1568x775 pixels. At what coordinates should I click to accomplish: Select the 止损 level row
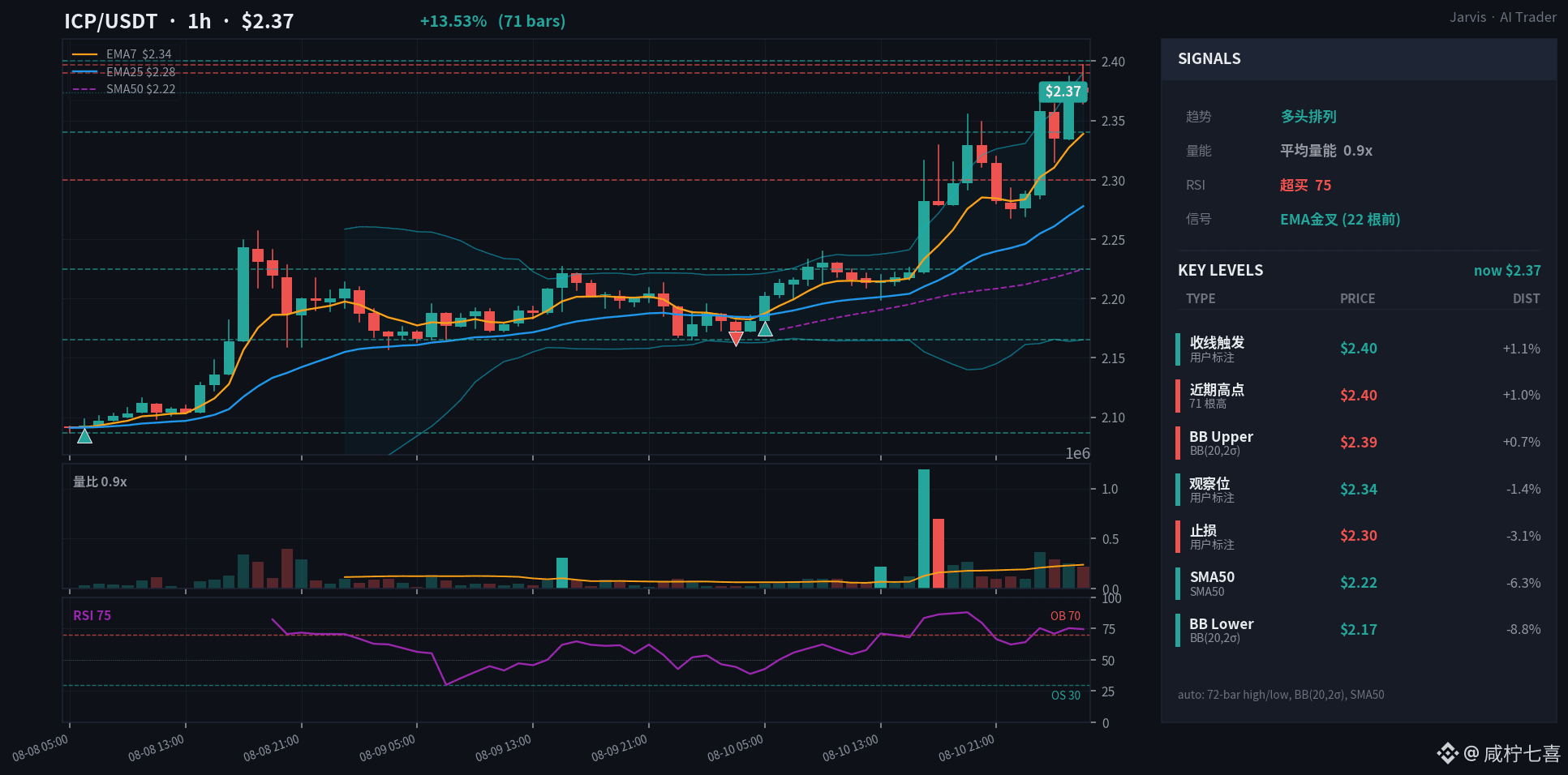1359,536
